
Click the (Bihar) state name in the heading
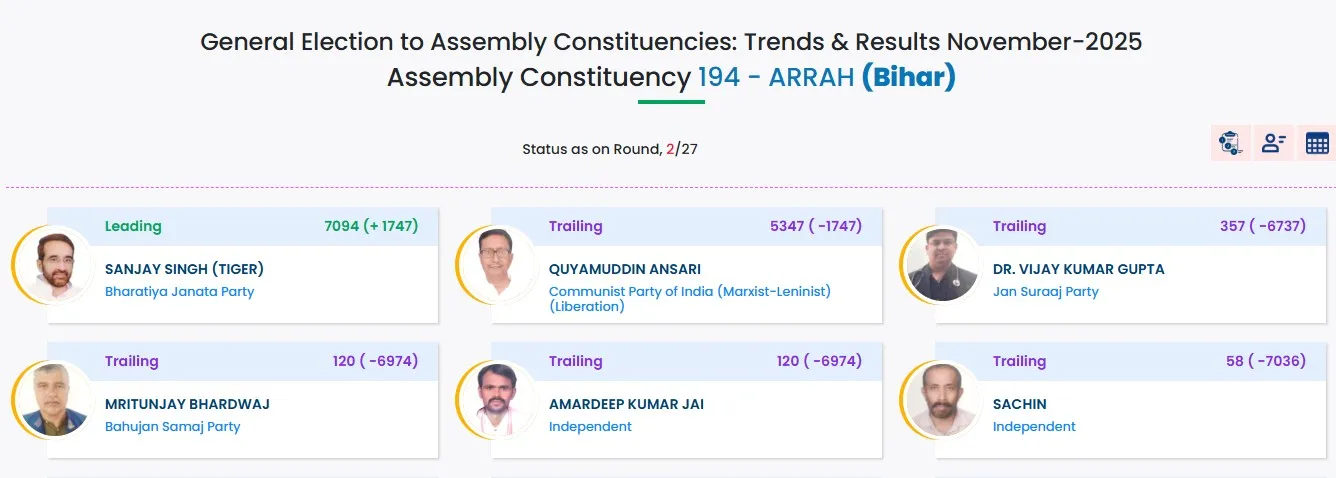(908, 77)
